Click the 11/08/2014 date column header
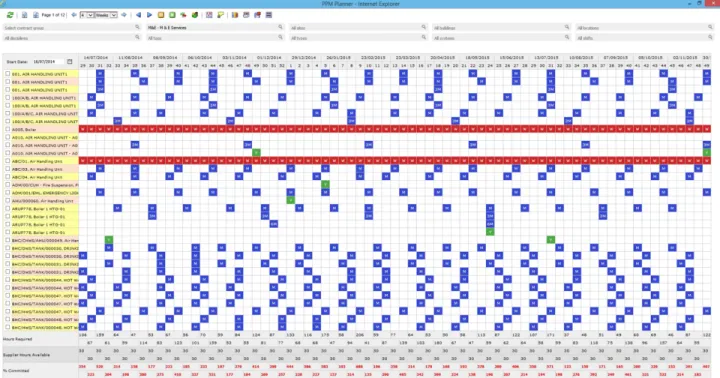Viewport: 720px width, 378px height. point(130,58)
